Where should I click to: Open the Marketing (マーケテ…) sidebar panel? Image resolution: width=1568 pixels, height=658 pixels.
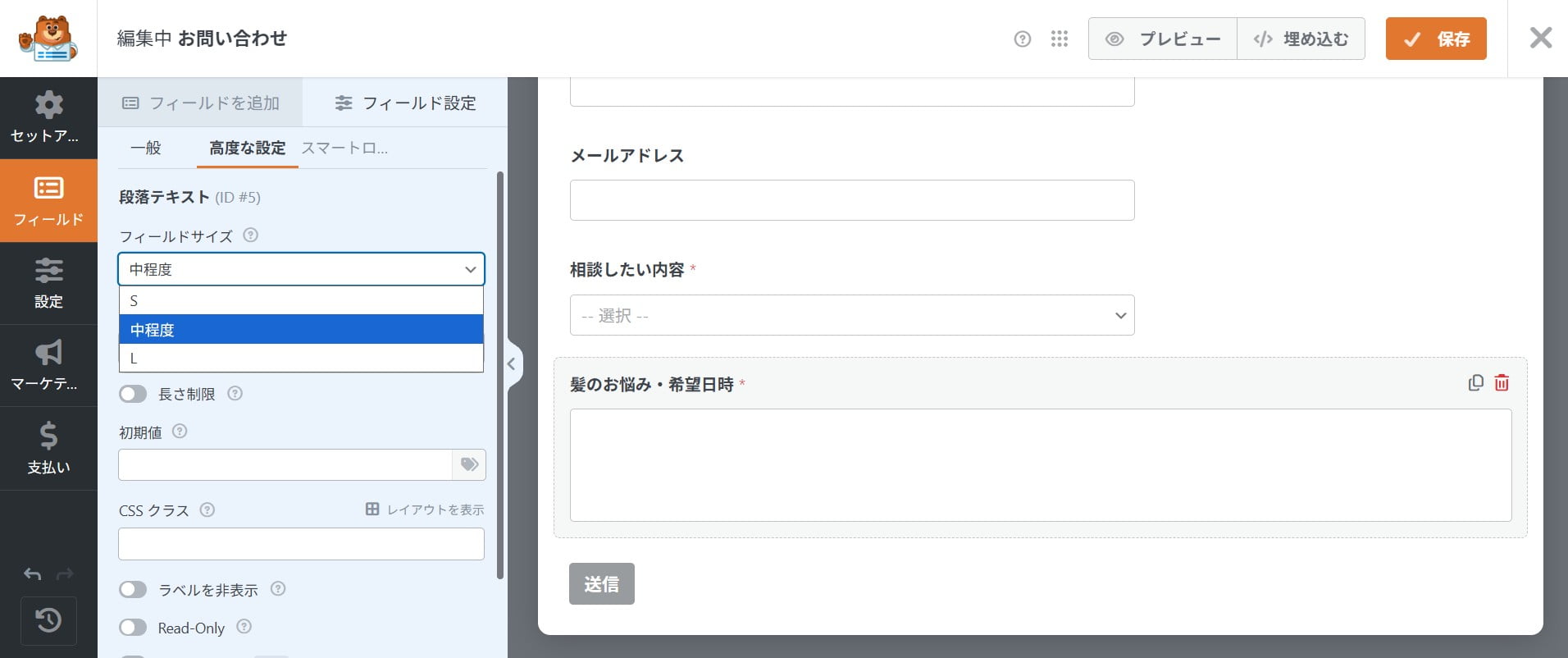click(48, 366)
